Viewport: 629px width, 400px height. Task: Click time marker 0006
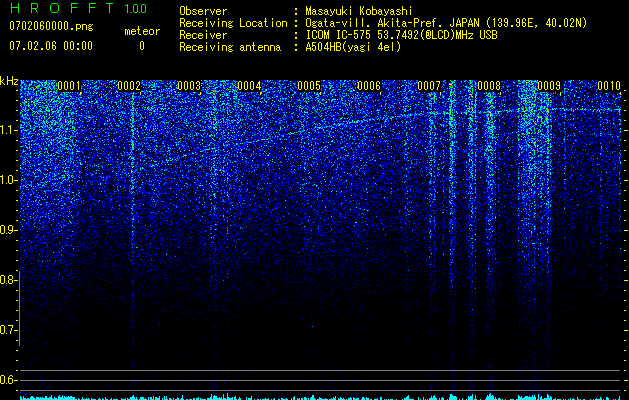click(369, 86)
